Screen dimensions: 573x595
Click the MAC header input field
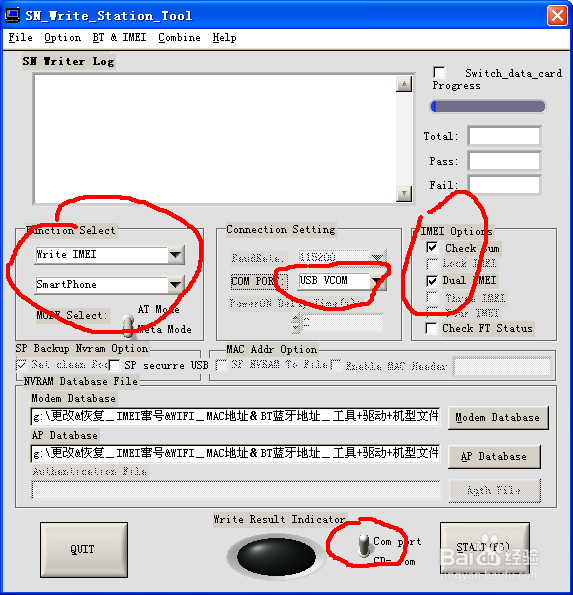(502, 367)
